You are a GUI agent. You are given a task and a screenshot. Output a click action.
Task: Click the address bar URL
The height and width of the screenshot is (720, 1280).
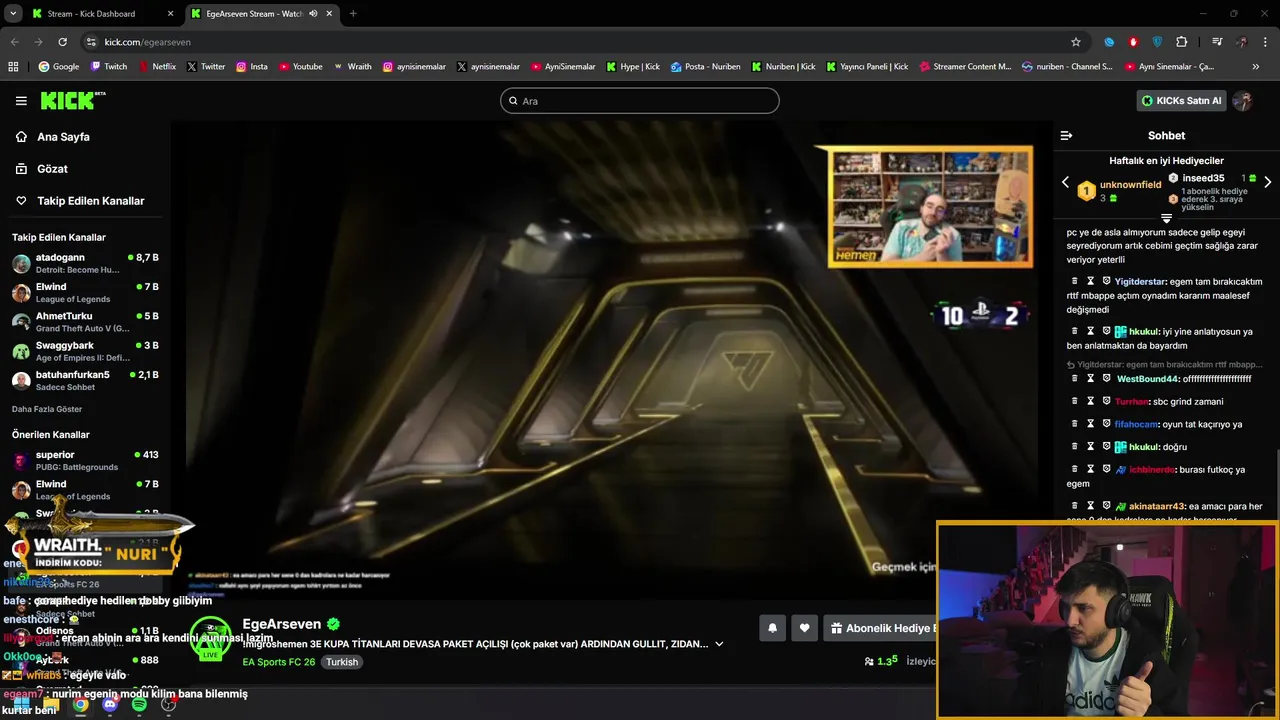(x=147, y=42)
